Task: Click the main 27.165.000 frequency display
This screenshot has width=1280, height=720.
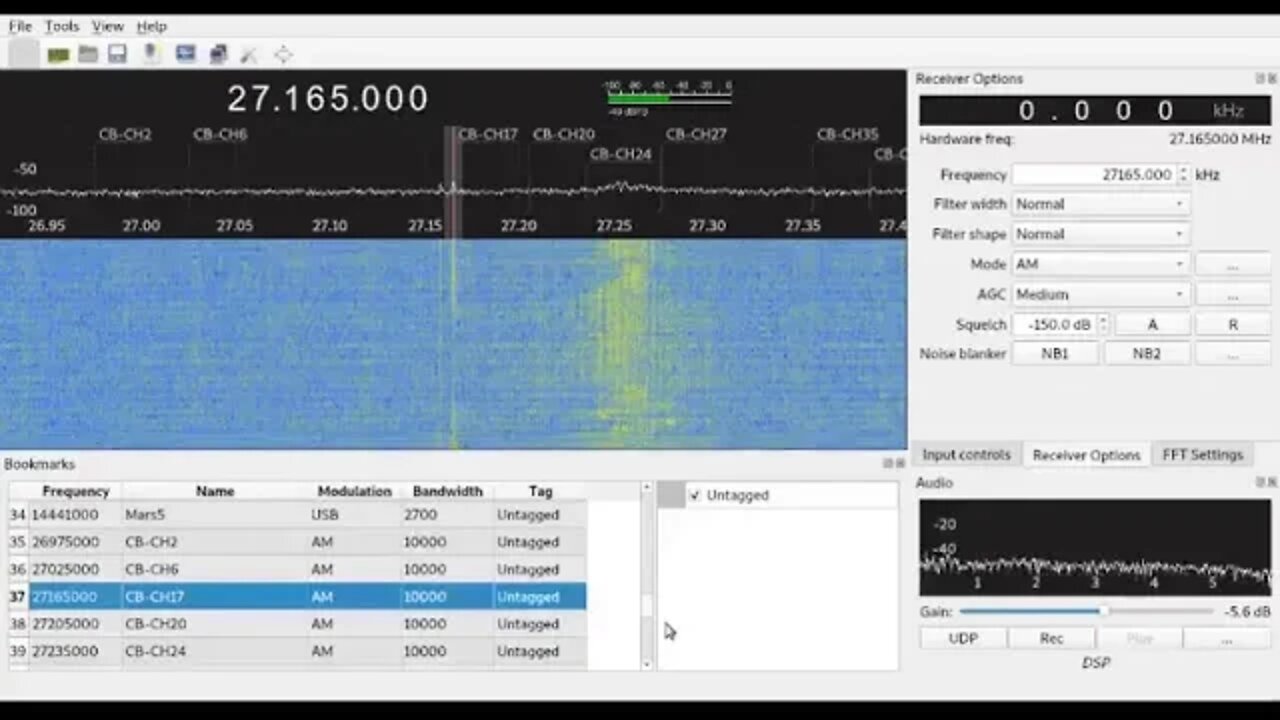Action: 328,98
